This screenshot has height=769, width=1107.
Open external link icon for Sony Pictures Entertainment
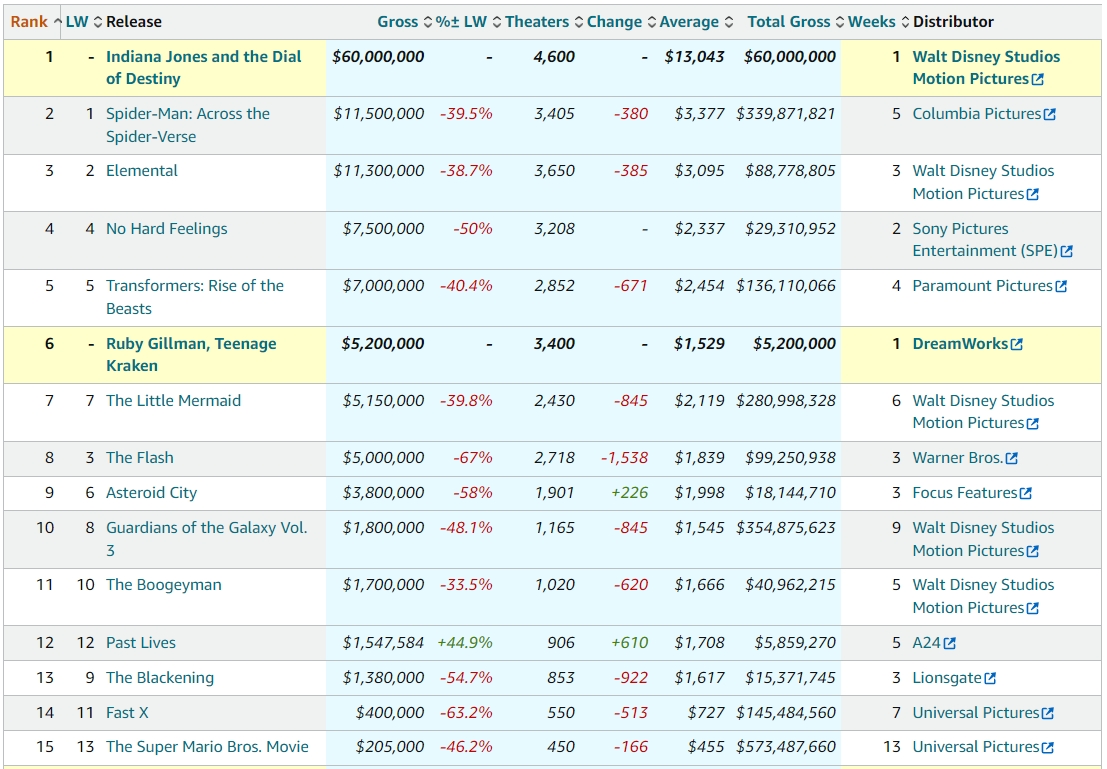click(x=1067, y=251)
